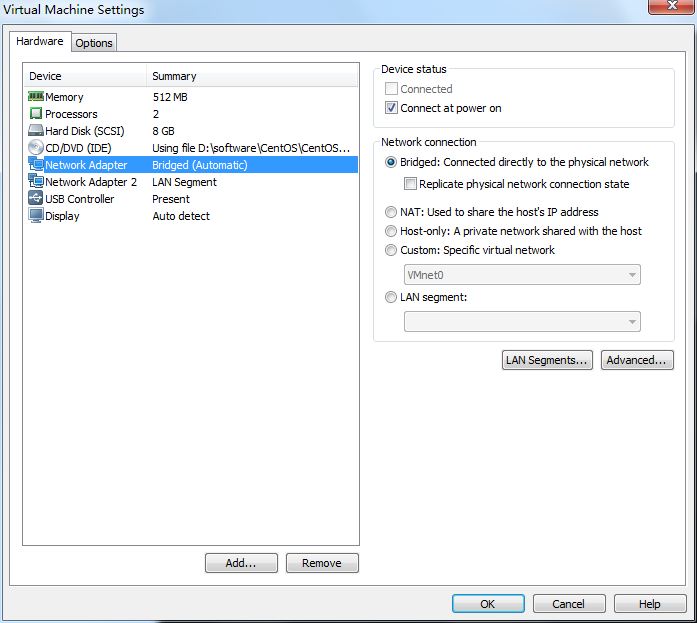This screenshot has height=623, width=697.
Task: Click the Device column header
Action: pyautogui.click(x=84, y=76)
